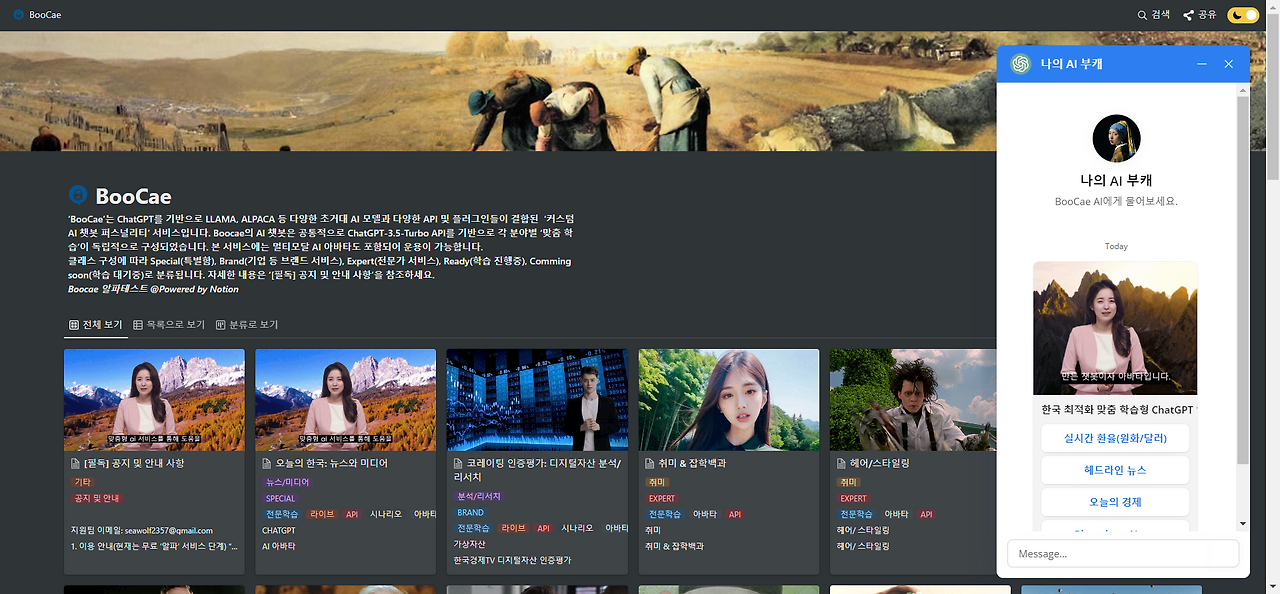Click the 뉴스/미디어 tag
The image size is (1280, 594).
click(x=287, y=482)
